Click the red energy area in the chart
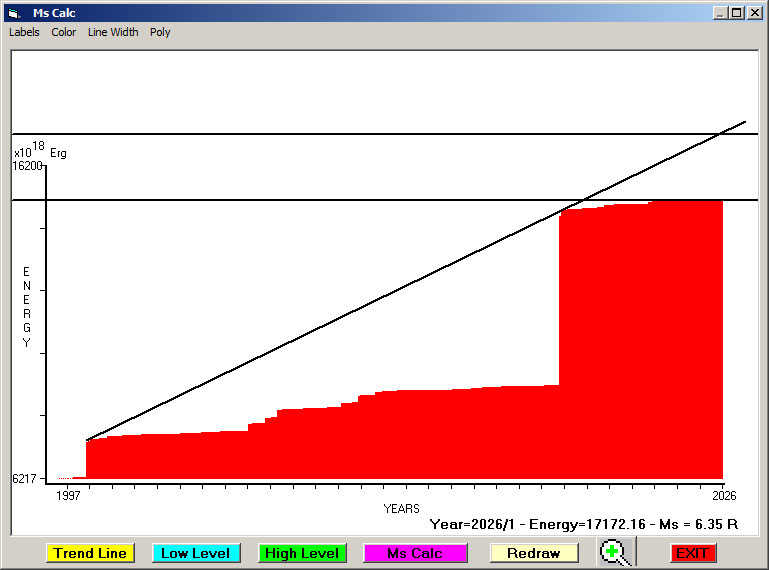Viewport: 769px width, 570px height. [640, 350]
